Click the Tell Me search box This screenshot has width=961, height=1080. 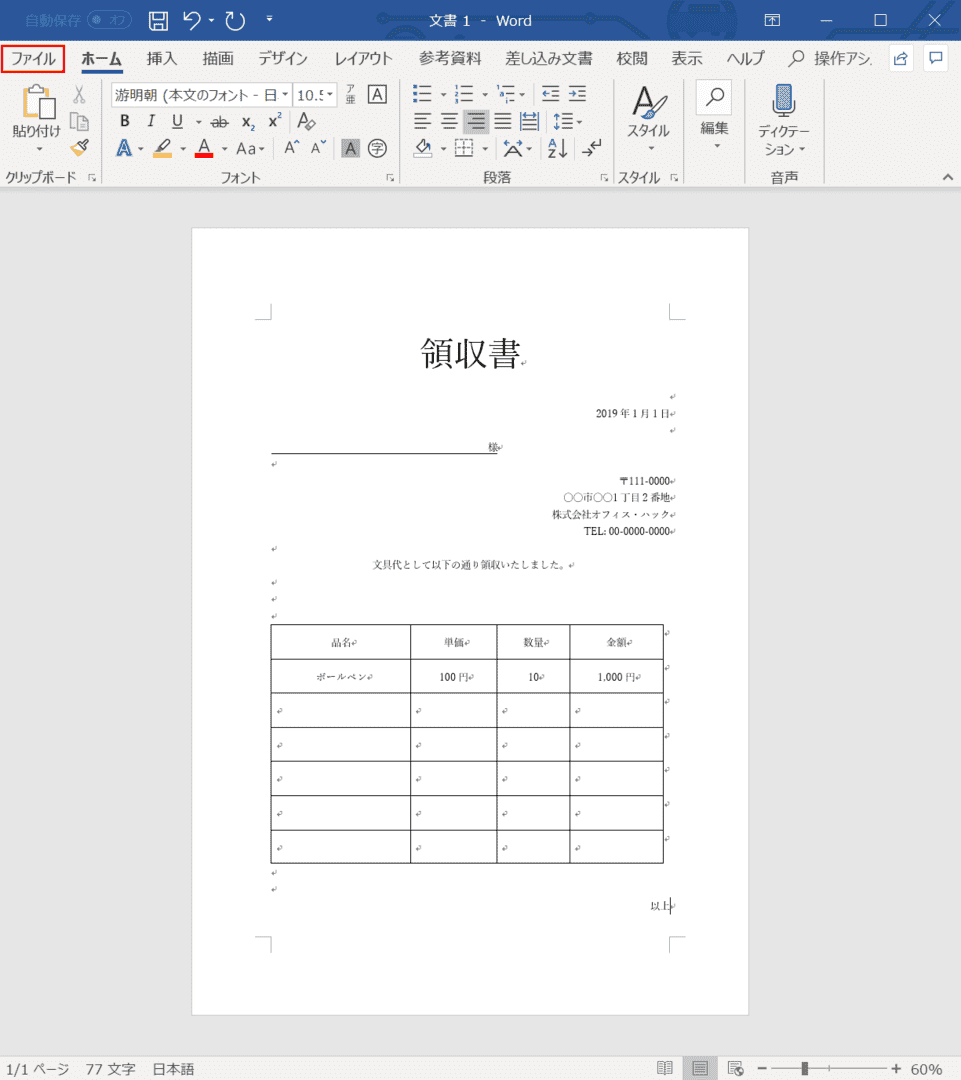[x=831, y=59]
